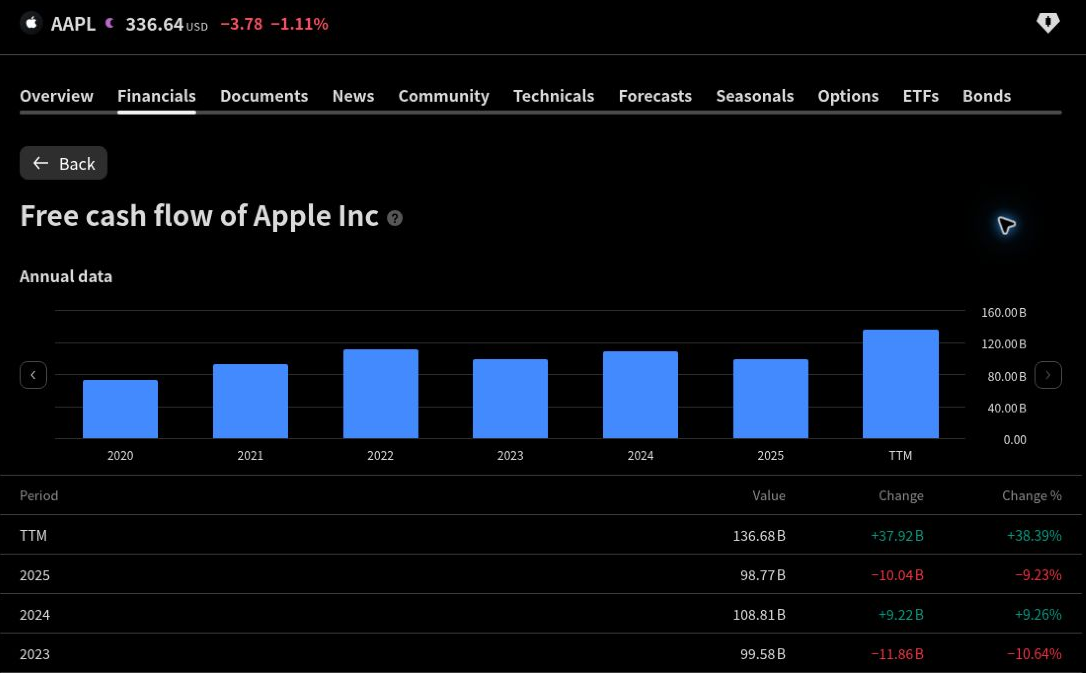Switch to the Community tab
The image size is (1086, 673).
click(x=444, y=96)
